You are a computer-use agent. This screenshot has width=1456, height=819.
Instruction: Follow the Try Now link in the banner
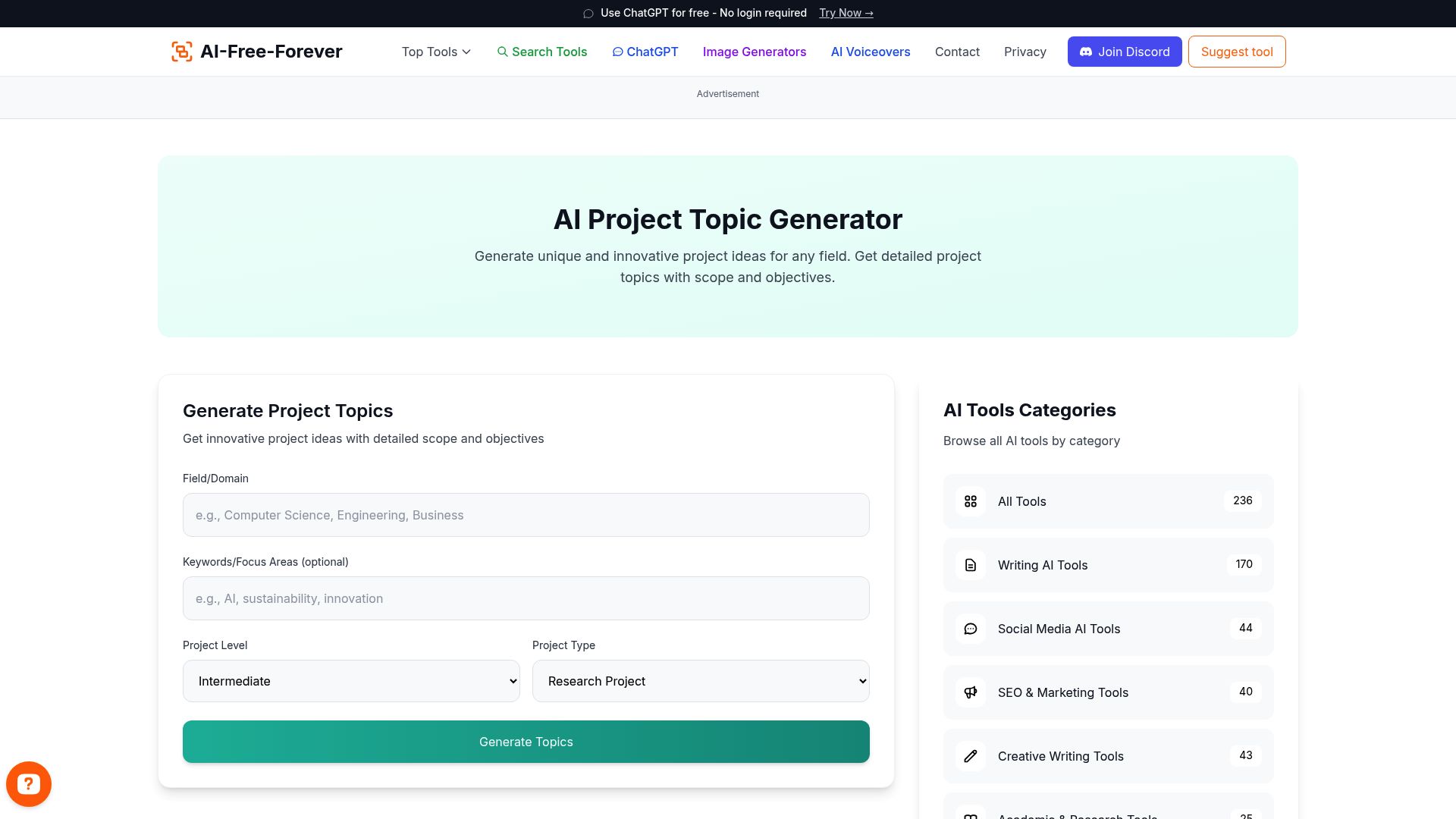[846, 13]
